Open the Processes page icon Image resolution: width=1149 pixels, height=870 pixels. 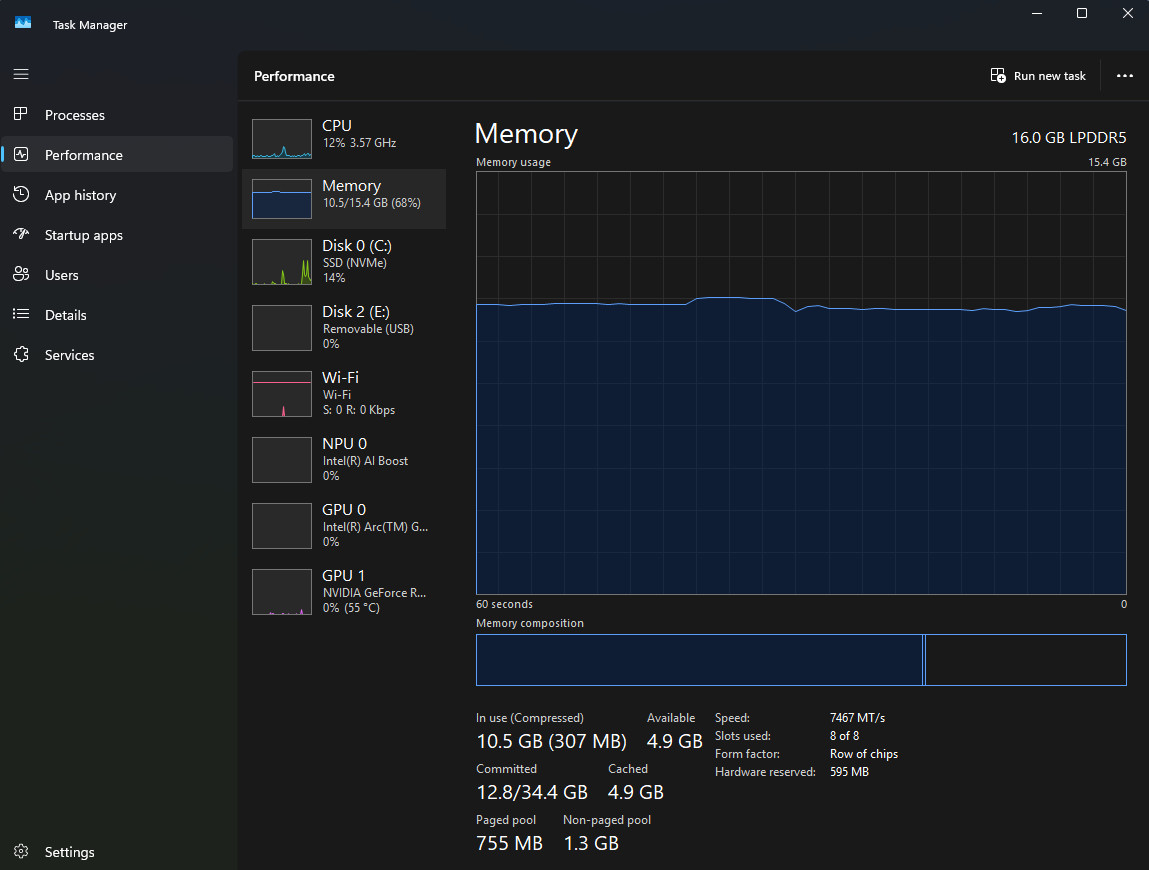(21, 114)
